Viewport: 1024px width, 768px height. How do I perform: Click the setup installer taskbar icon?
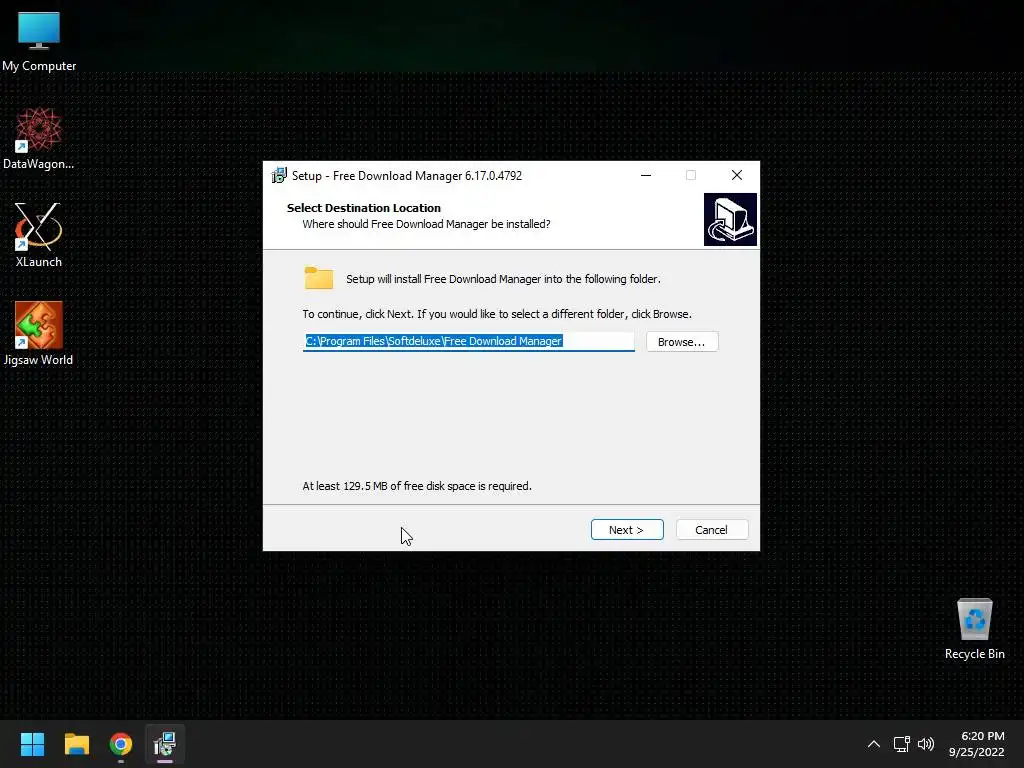(165, 744)
